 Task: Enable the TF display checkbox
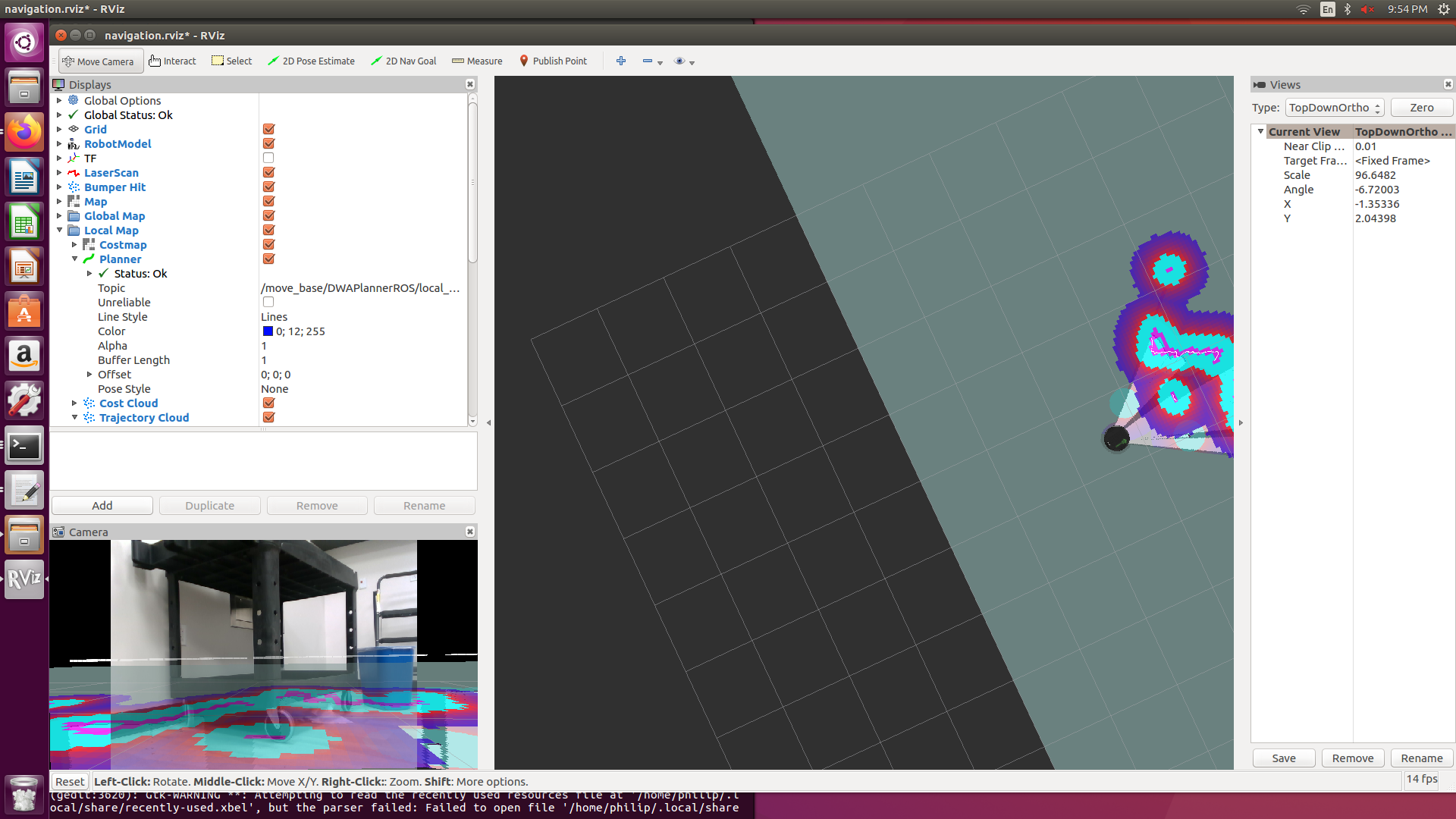click(268, 158)
